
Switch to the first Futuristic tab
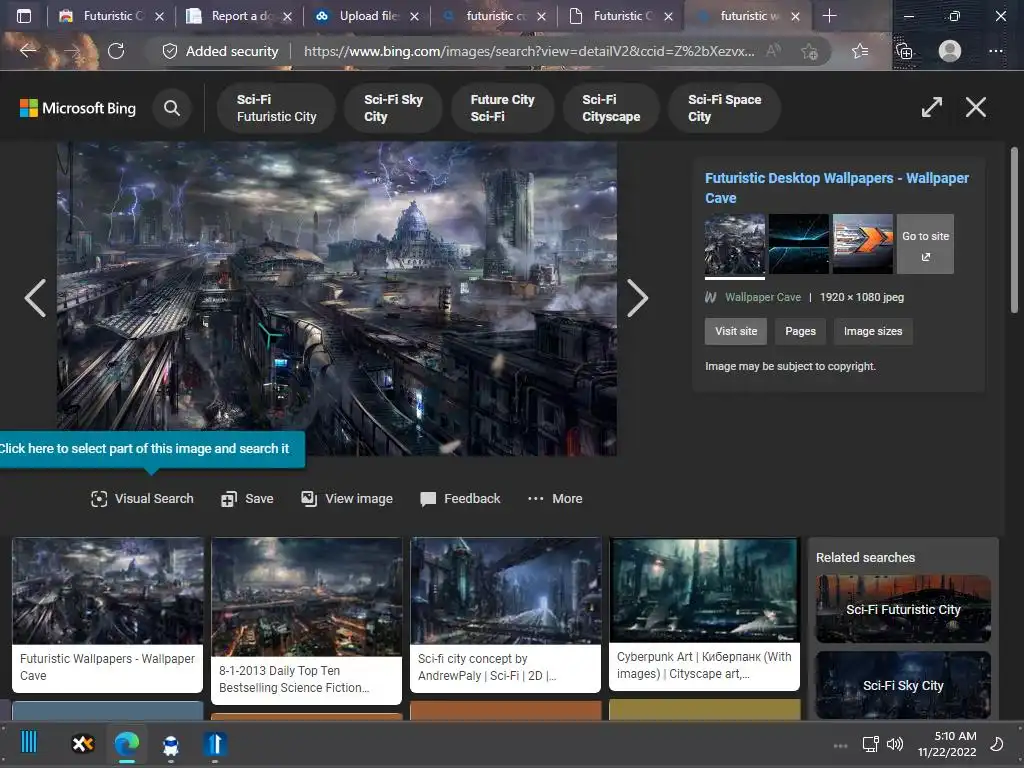[112, 16]
